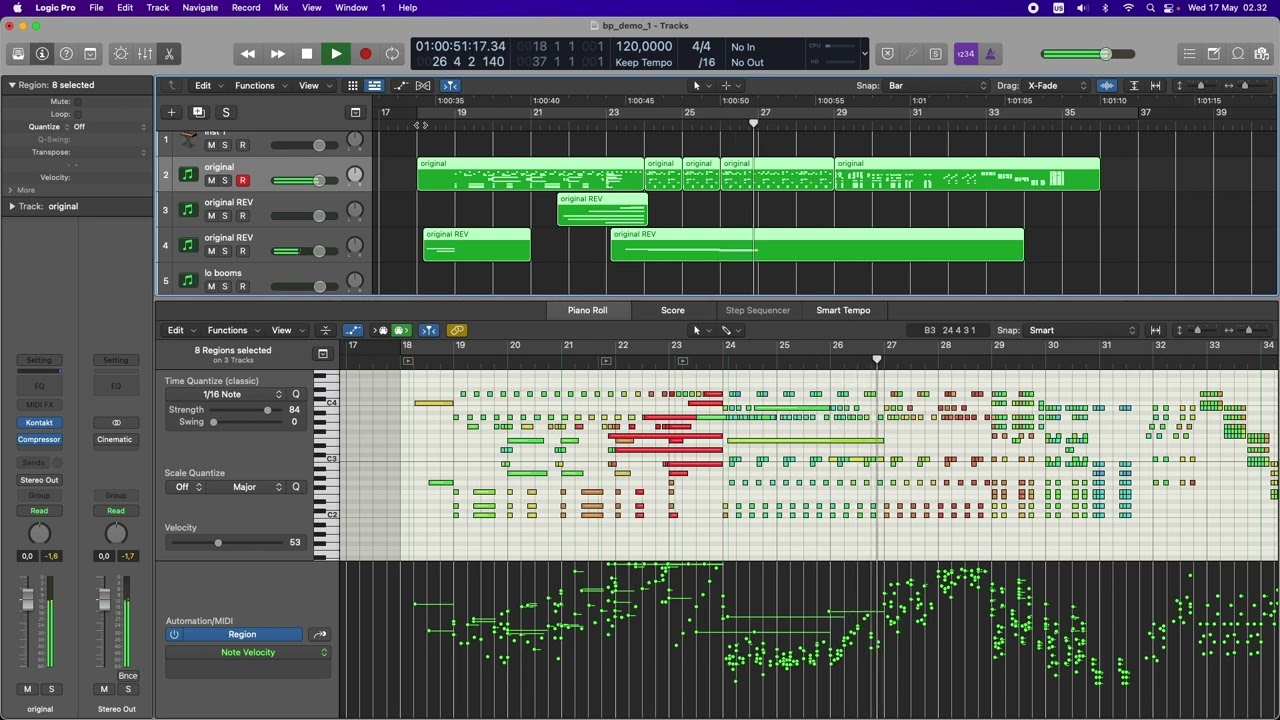Click the time quantize Q button
This screenshot has height=720, width=1280.
point(295,394)
